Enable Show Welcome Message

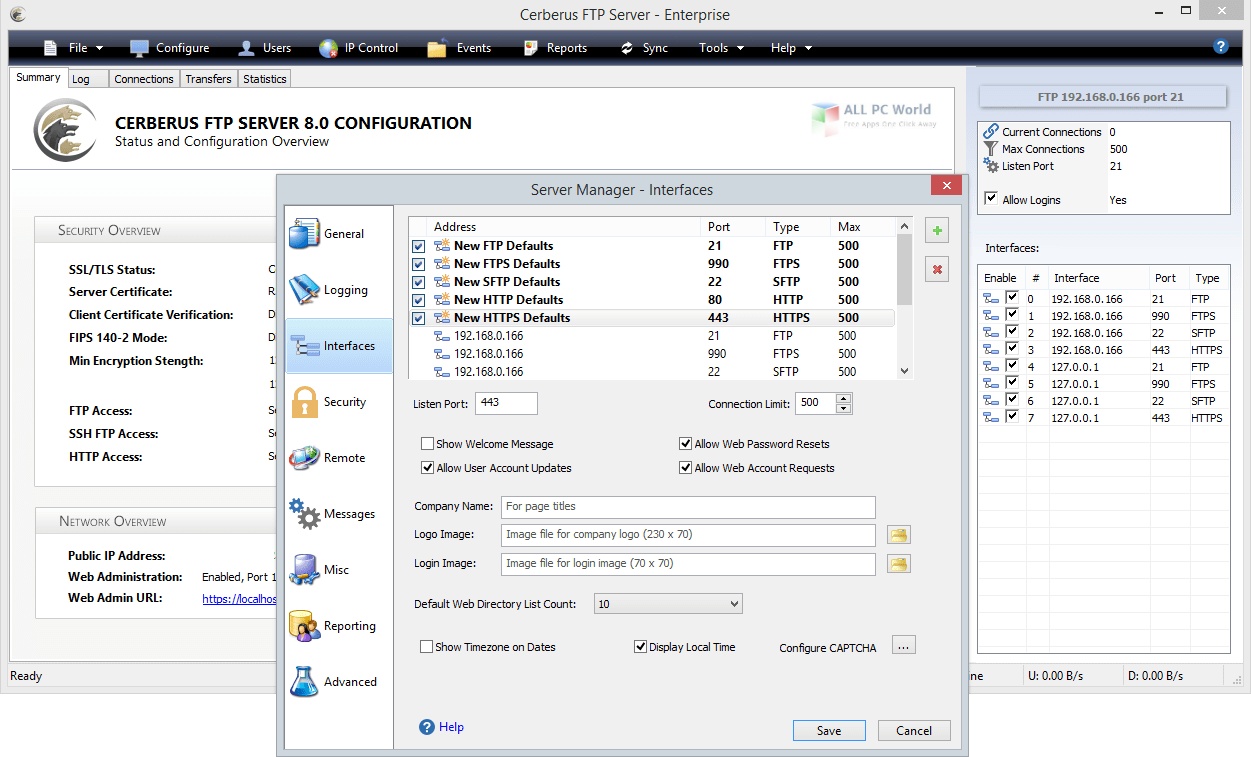427,444
